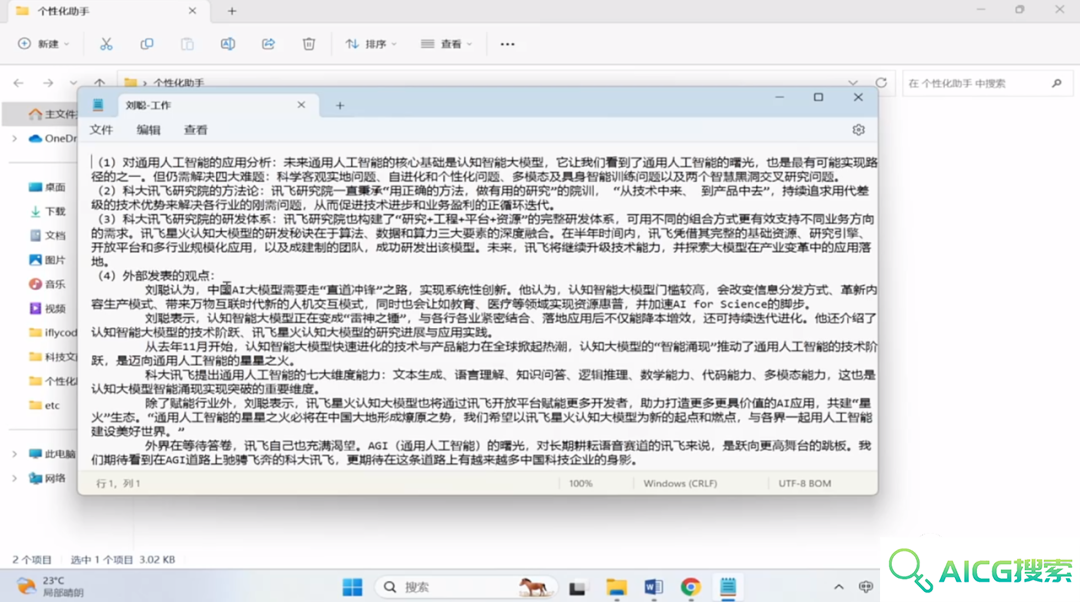Go up one folder level in File Explorer
This screenshot has height=602, width=1080.
pyautogui.click(x=99, y=82)
